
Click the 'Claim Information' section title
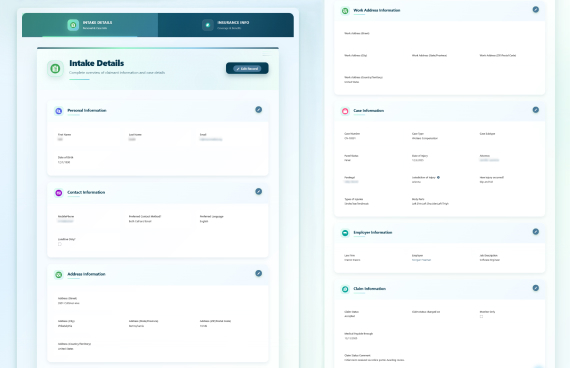click(369, 288)
